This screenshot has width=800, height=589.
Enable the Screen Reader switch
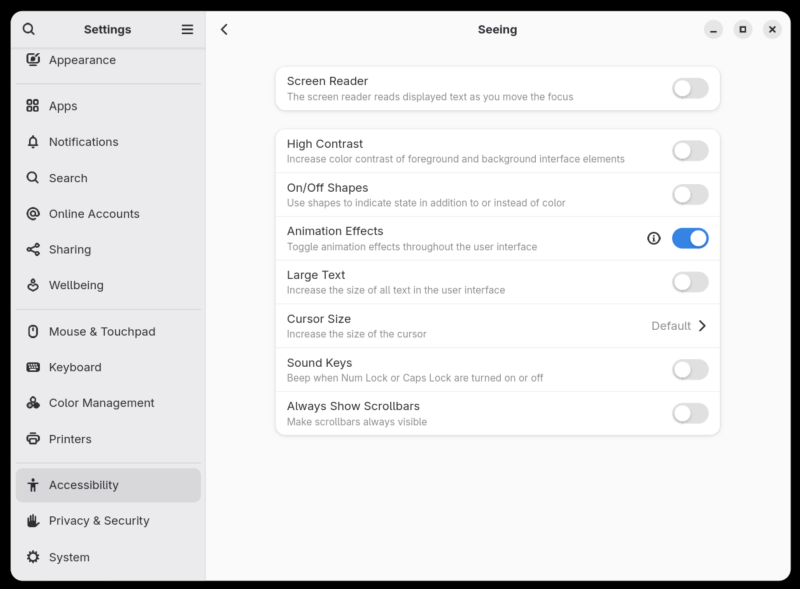[x=690, y=88]
